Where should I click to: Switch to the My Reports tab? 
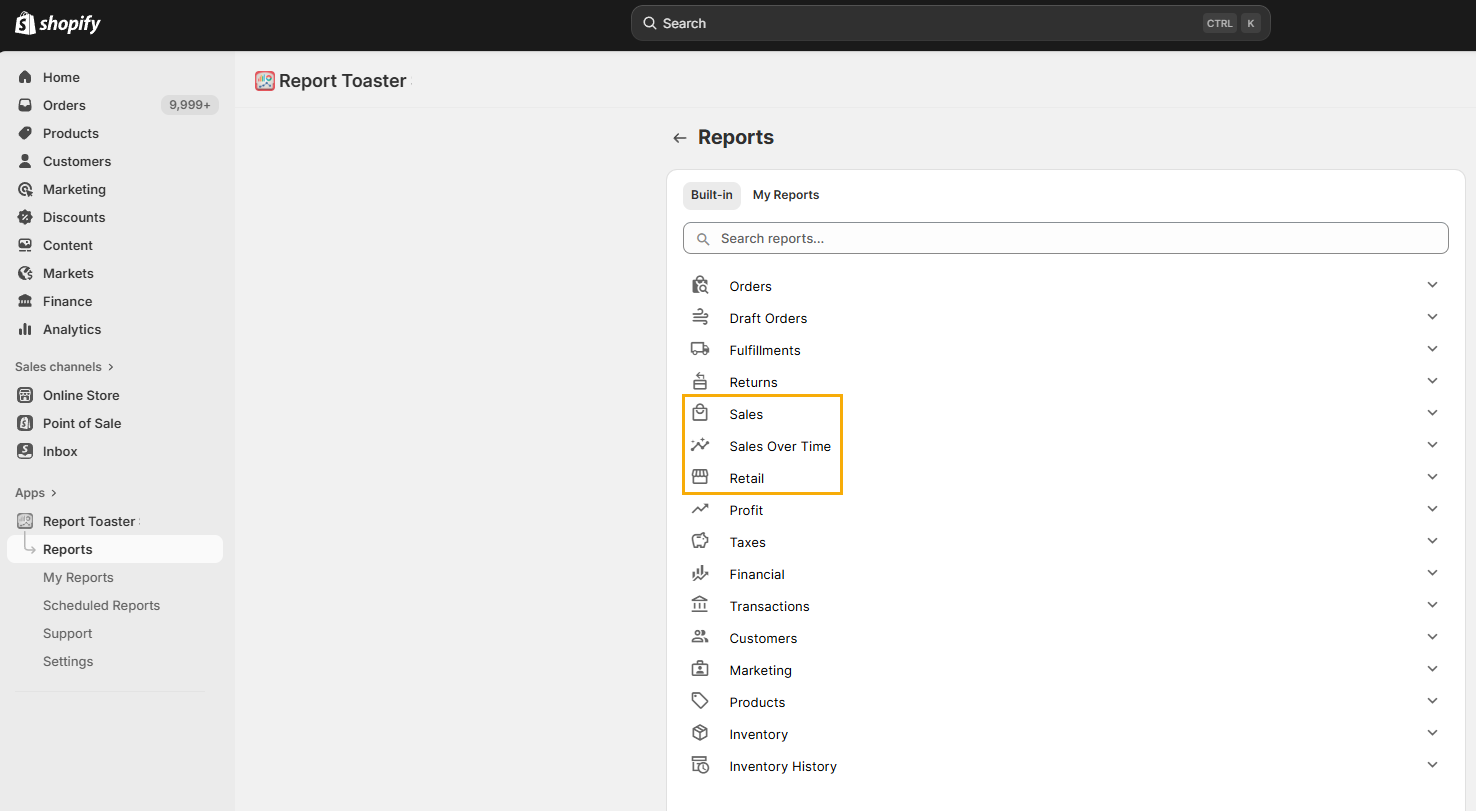tap(785, 195)
